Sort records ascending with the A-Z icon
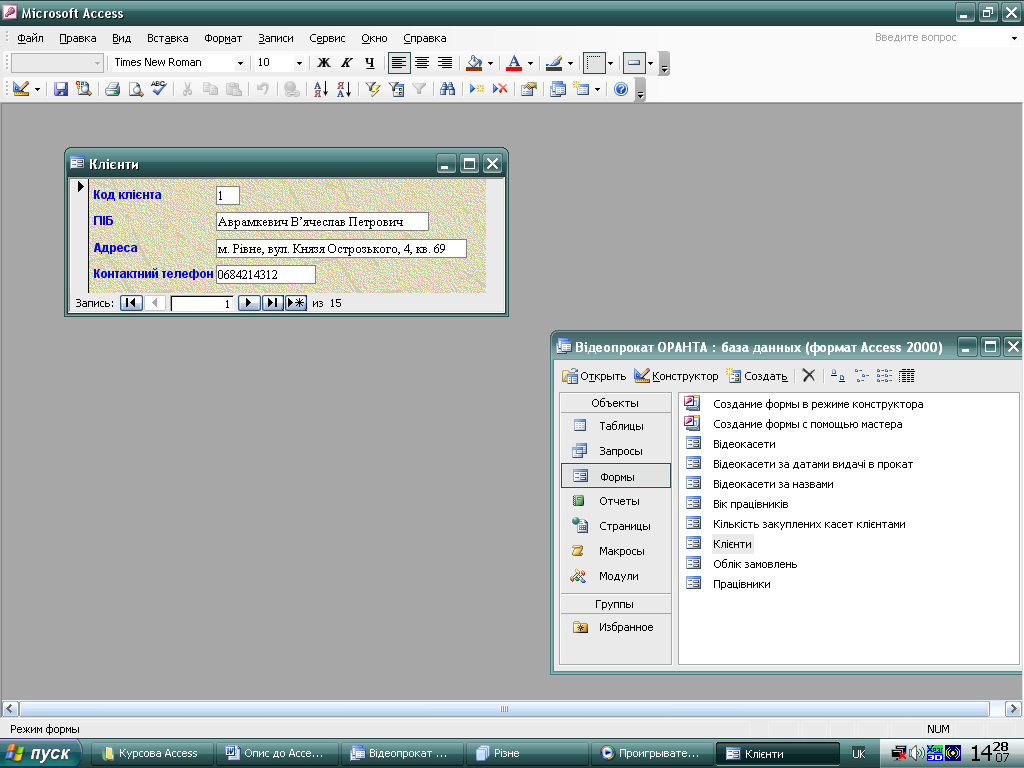 pos(321,89)
